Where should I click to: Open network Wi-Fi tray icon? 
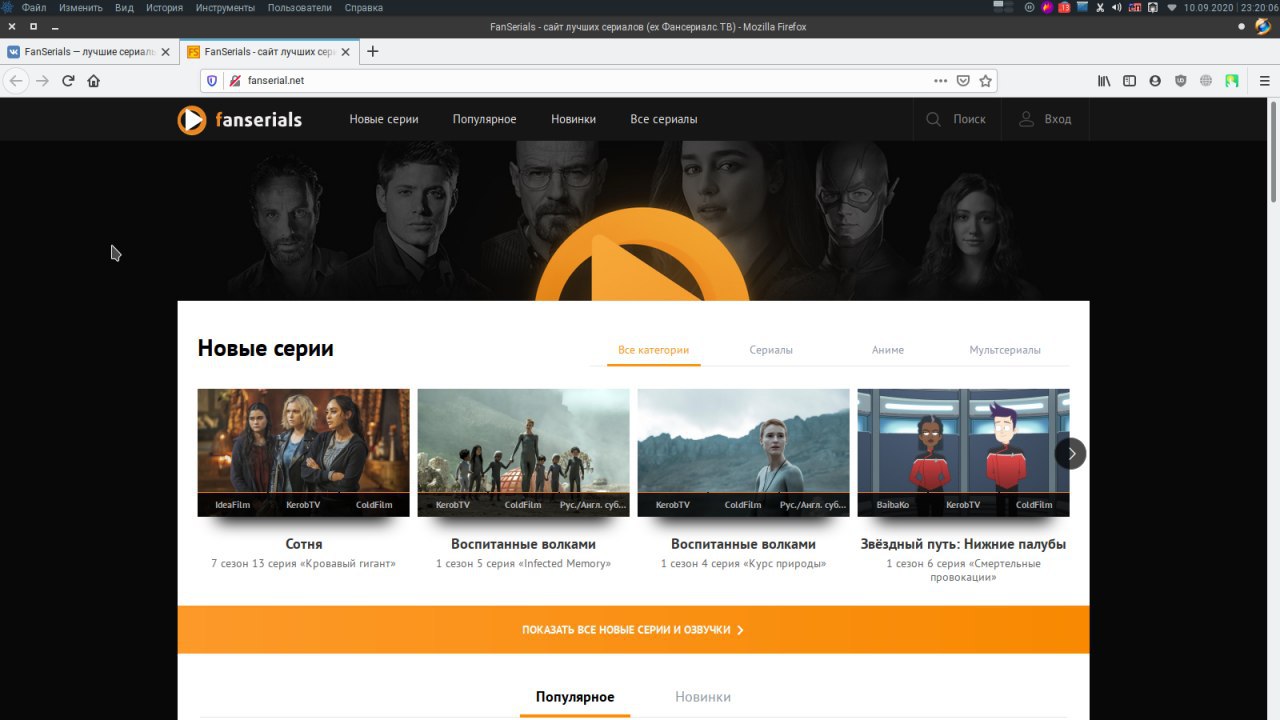[1172, 7]
